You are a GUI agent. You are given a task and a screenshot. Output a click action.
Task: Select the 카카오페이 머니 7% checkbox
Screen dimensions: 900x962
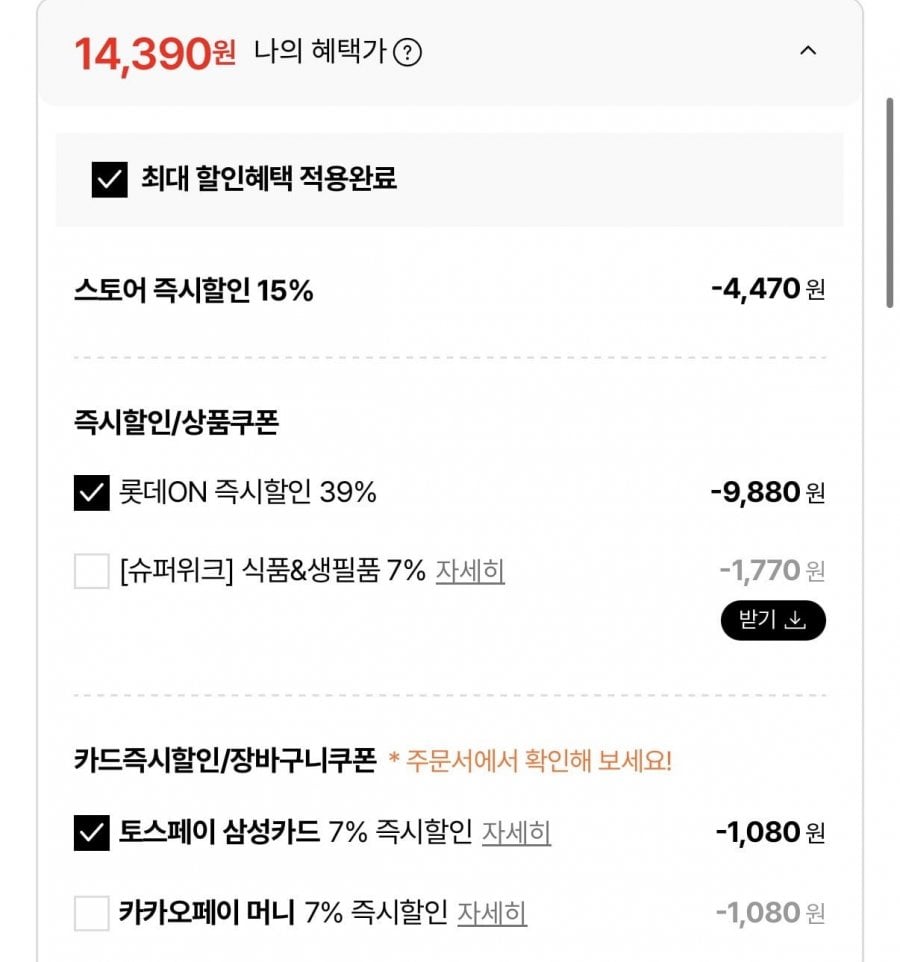pyautogui.click(x=91, y=913)
